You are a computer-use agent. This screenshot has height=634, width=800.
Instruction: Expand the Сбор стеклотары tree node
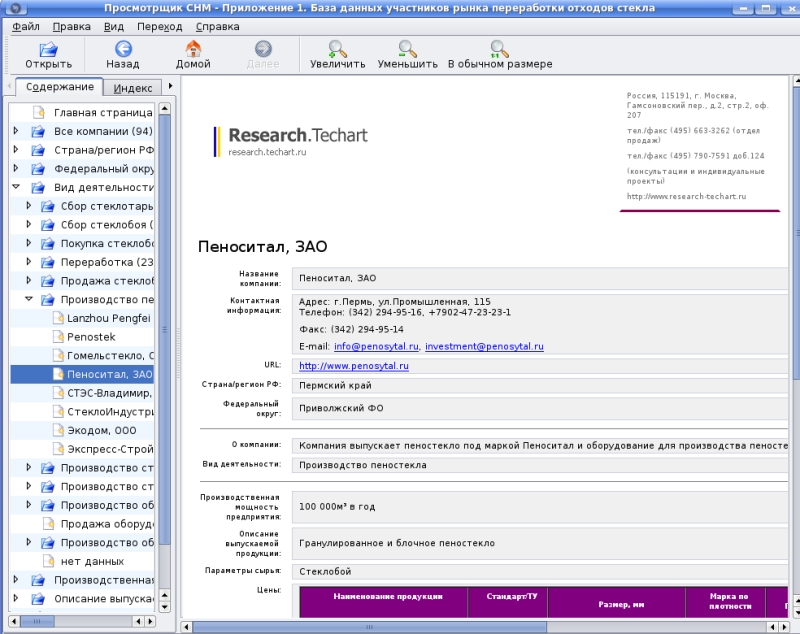pyautogui.click(x=29, y=206)
